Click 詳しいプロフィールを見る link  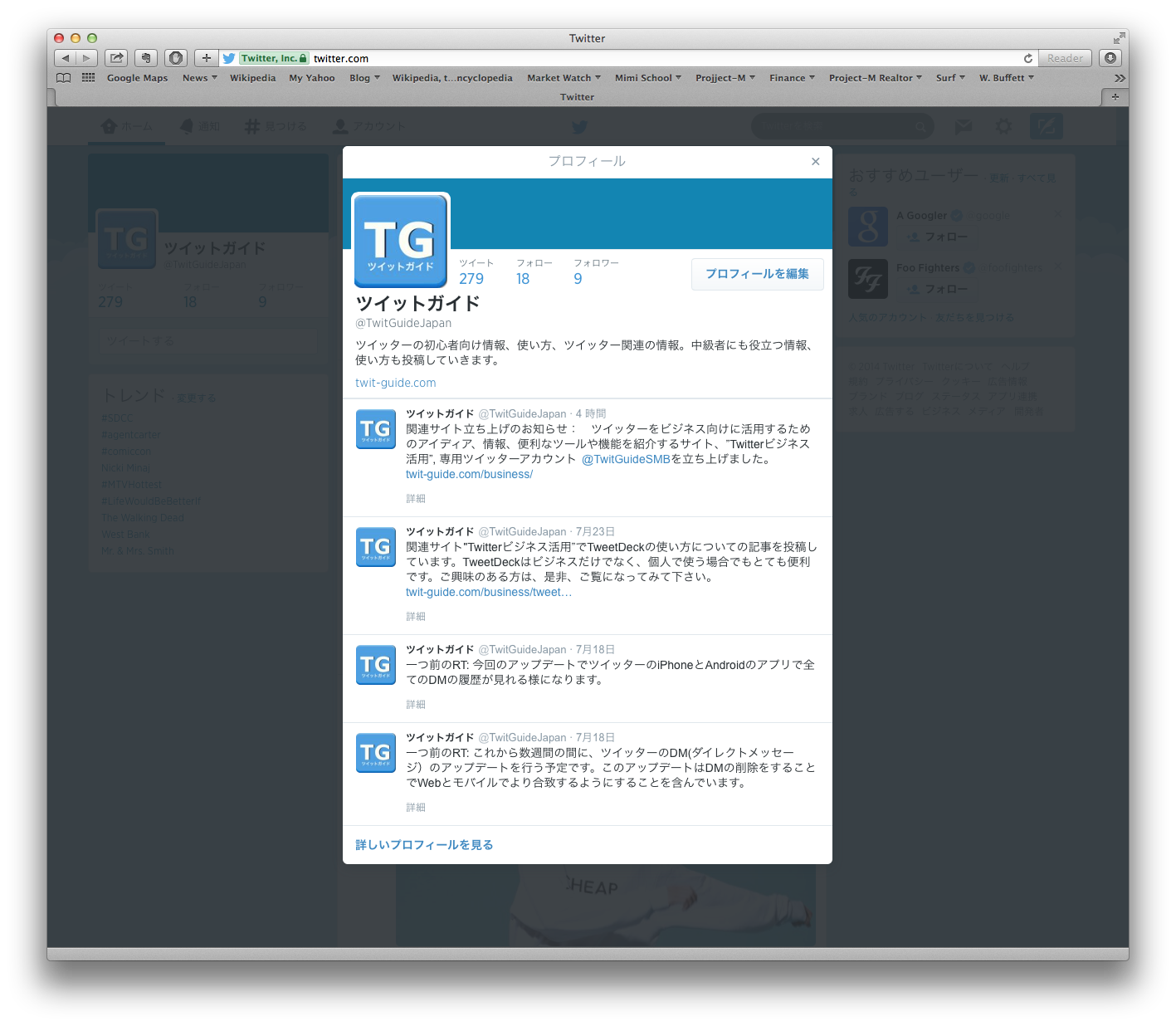[424, 845]
